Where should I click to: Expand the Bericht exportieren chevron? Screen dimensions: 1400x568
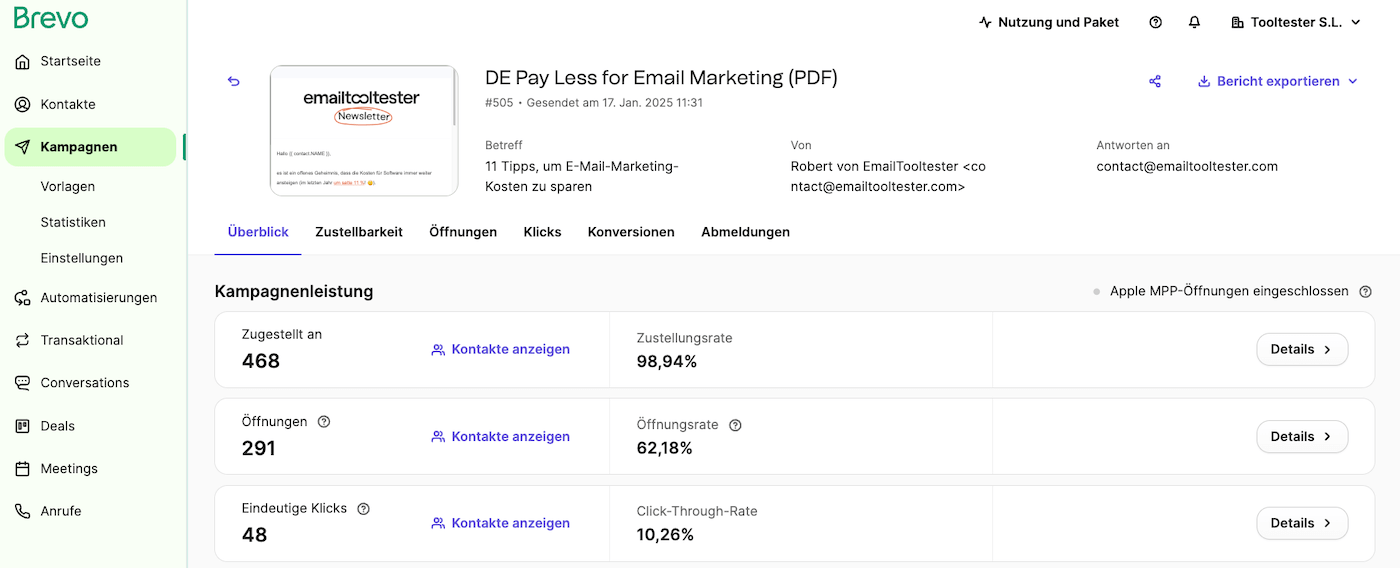1353,82
